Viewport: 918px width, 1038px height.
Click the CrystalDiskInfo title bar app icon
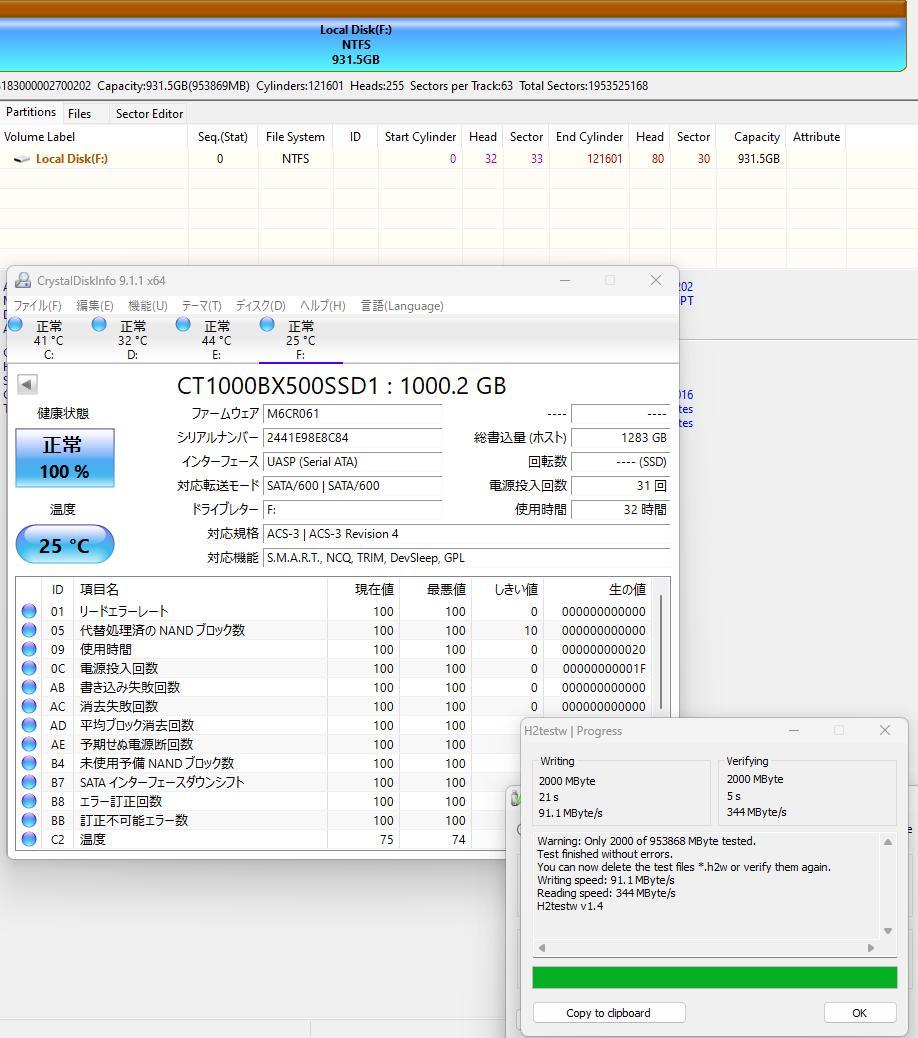[23, 280]
